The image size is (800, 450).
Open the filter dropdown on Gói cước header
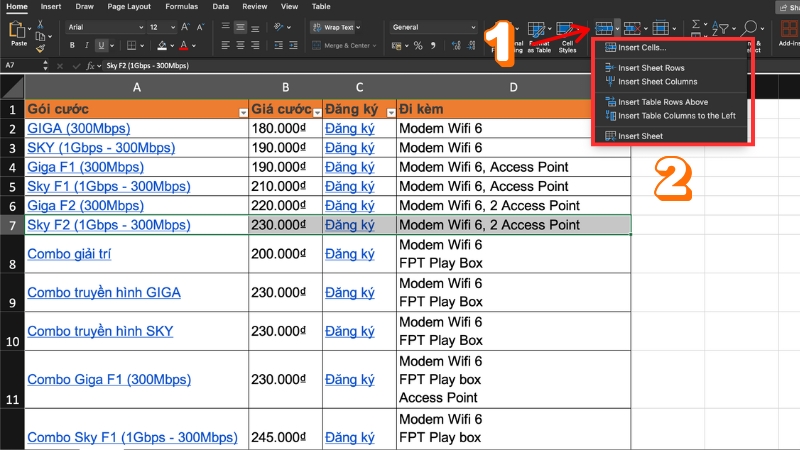coord(243,112)
